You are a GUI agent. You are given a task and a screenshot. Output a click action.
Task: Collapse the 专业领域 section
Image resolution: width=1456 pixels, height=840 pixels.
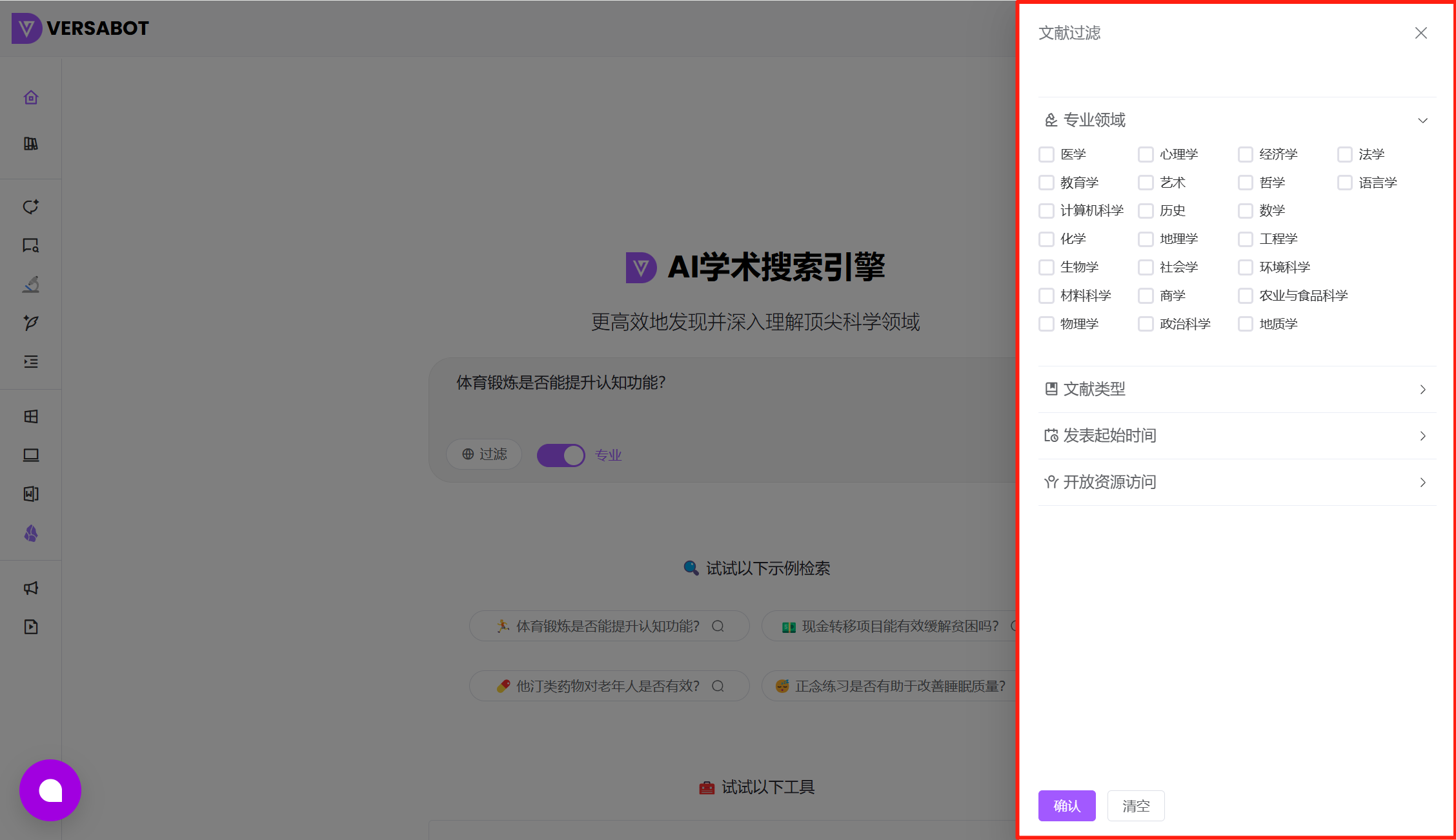tap(1422, 121)
